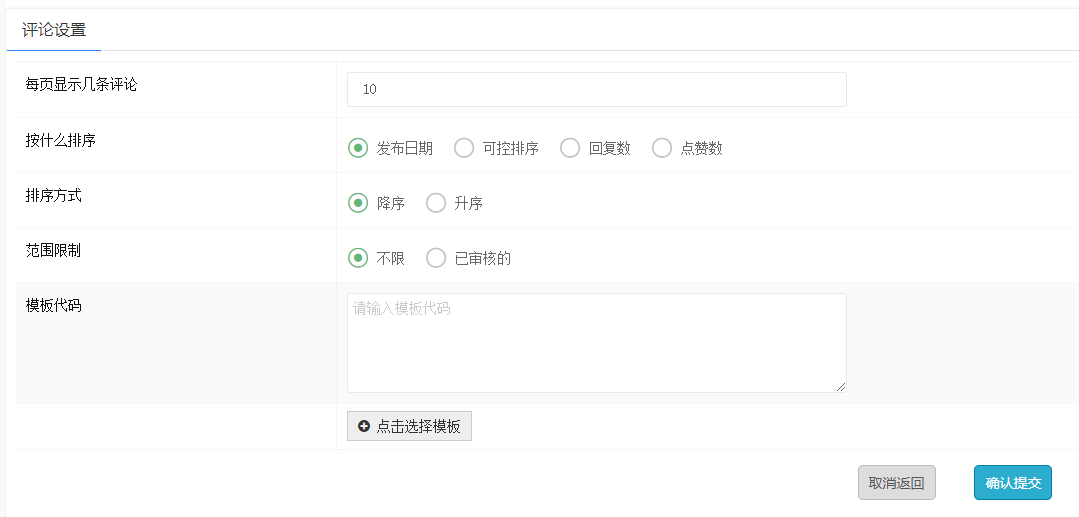Click the 按什么排序 row label

click(x=60, y=140)
